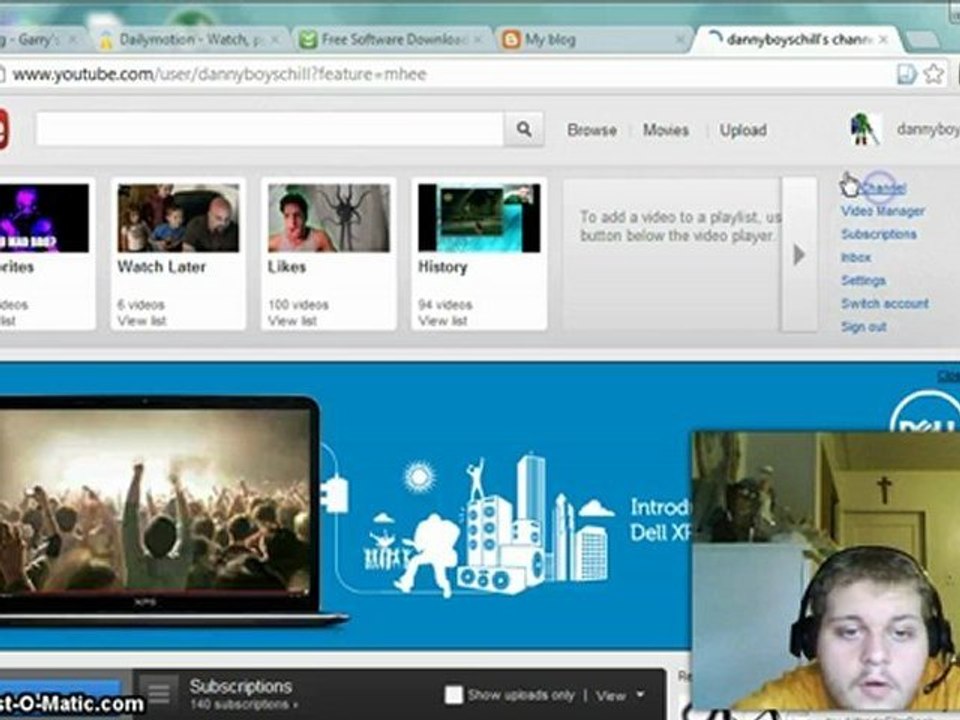
Task: Click the Dailymotion tab
Action: pos(190,40)
